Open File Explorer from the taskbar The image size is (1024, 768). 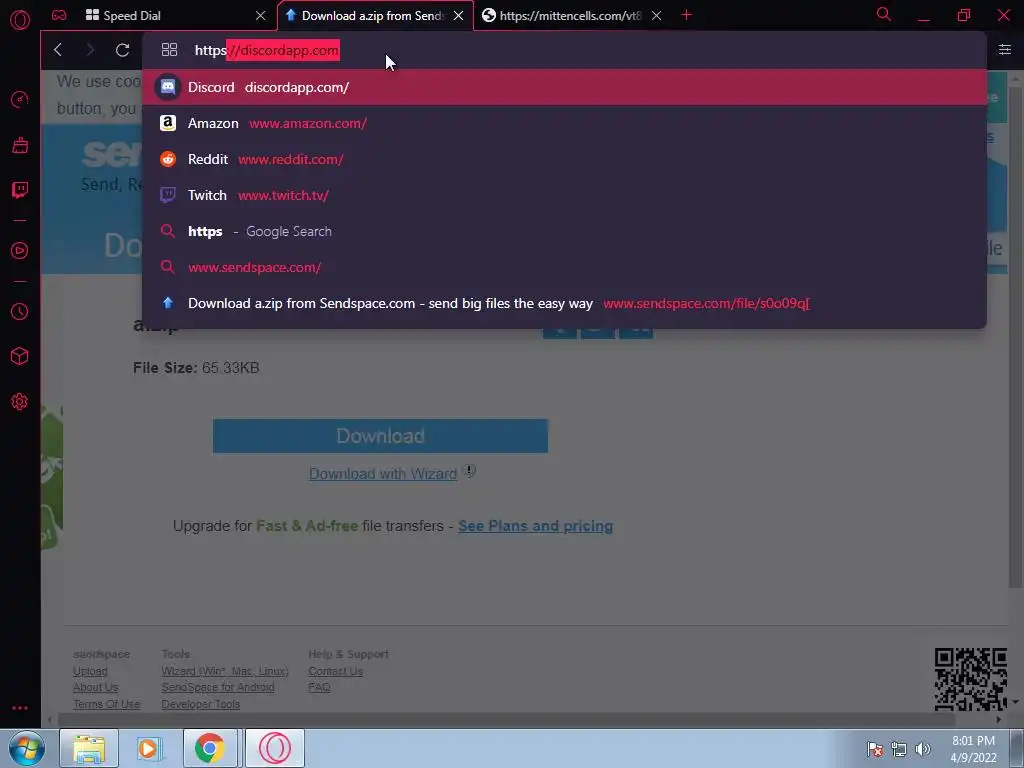[89, 748]
